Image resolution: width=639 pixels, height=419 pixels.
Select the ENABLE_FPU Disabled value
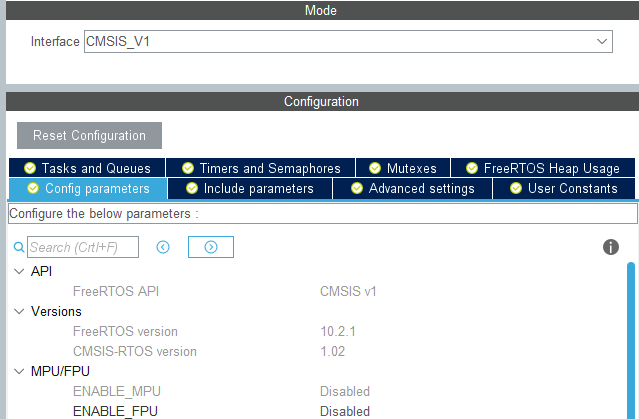coord(345,411)
